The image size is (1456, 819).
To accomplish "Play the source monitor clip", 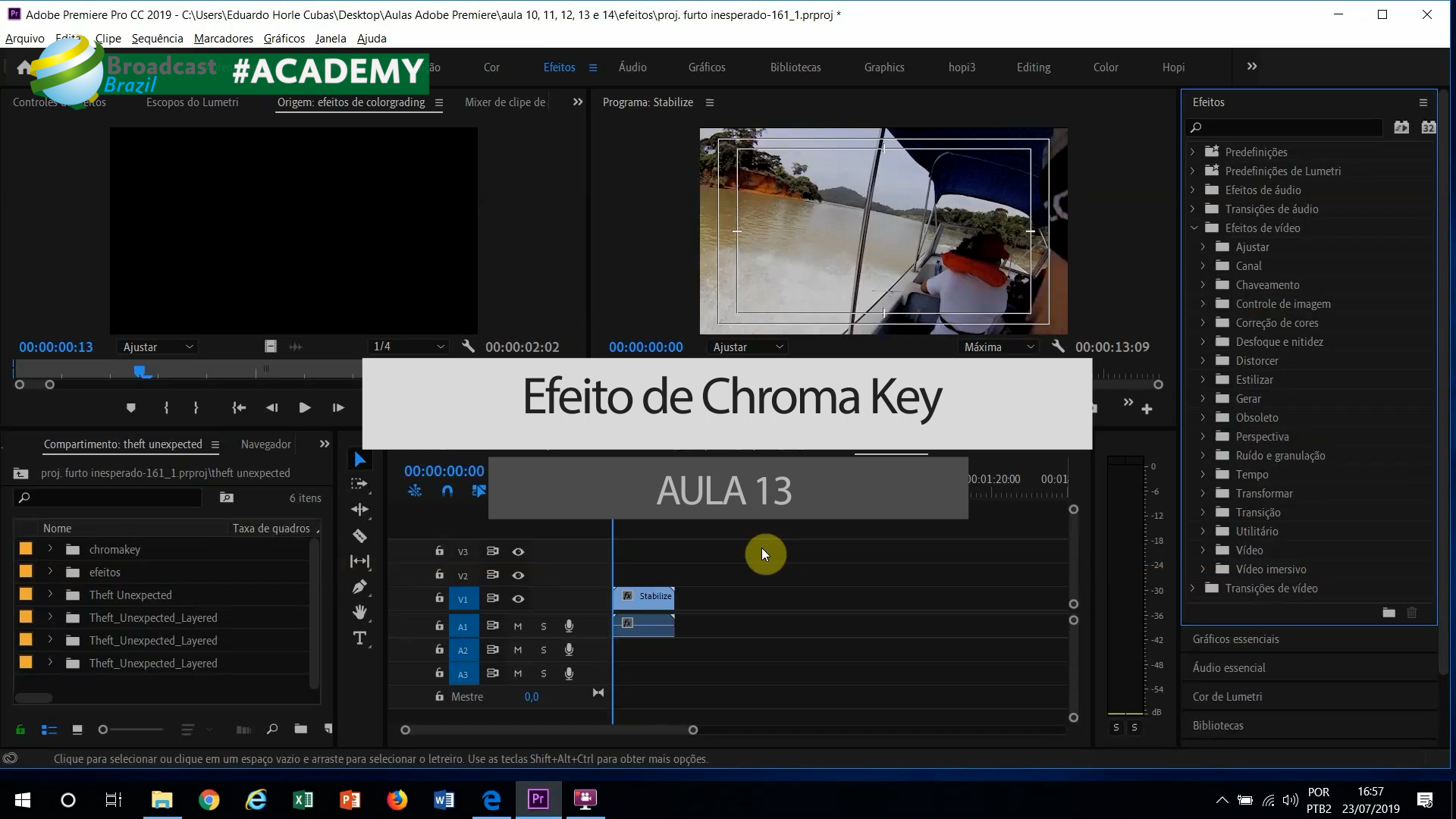I will coord(305,408).
